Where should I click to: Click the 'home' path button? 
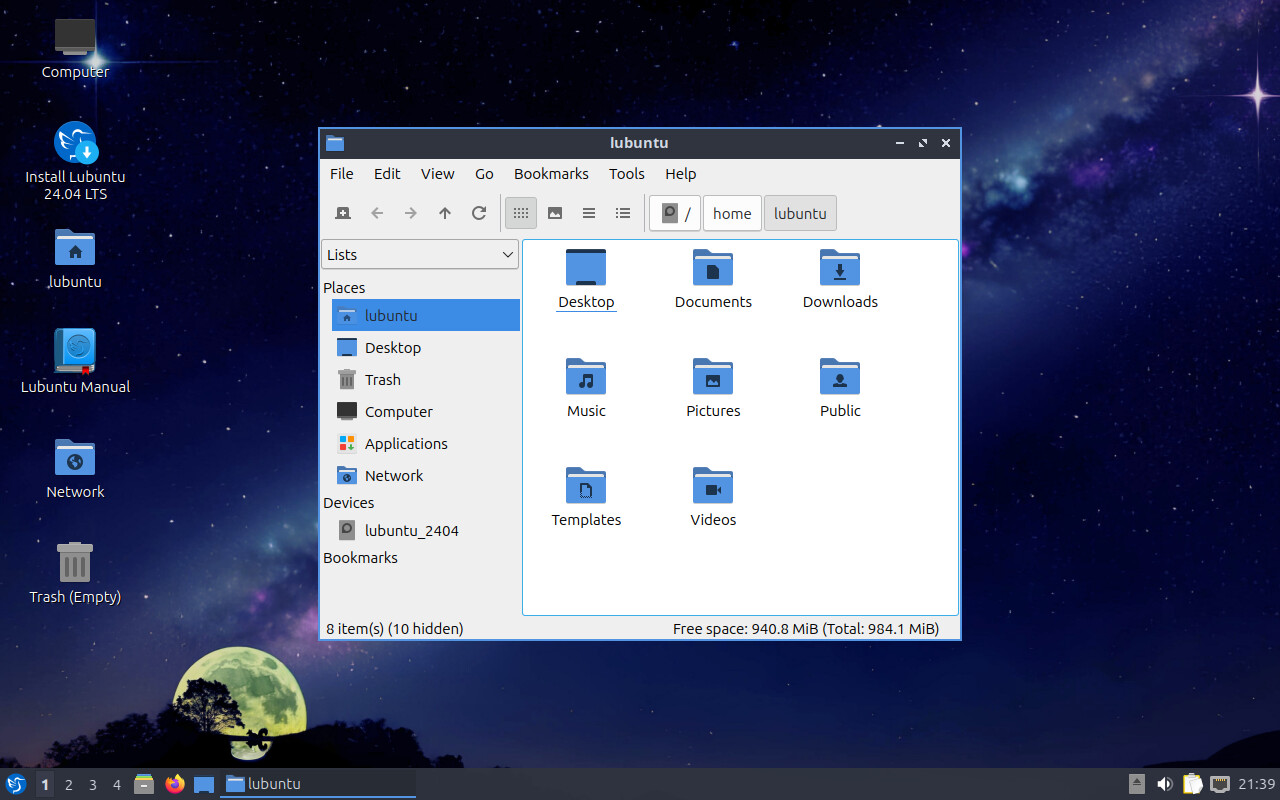(732, 213)
